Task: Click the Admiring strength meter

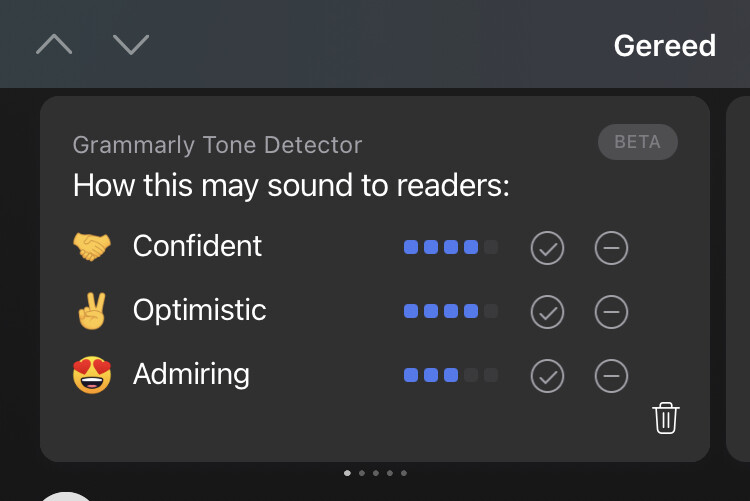Action: [x=451, y=375]
